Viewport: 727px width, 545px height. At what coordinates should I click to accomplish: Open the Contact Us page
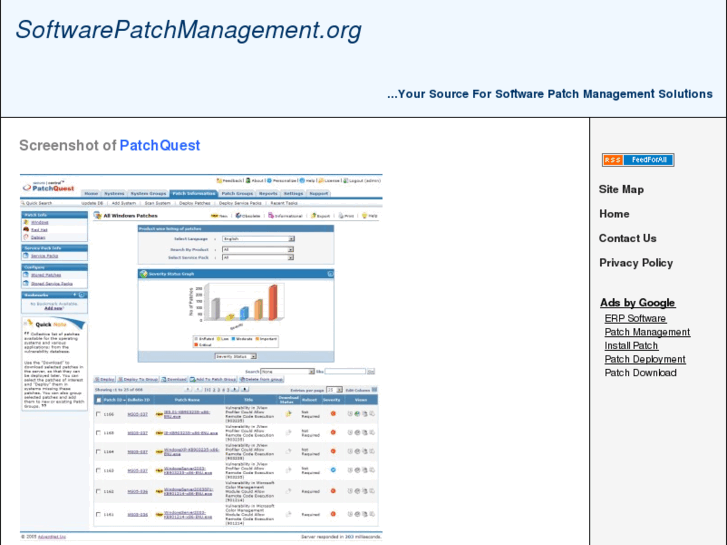coord(628,238)
